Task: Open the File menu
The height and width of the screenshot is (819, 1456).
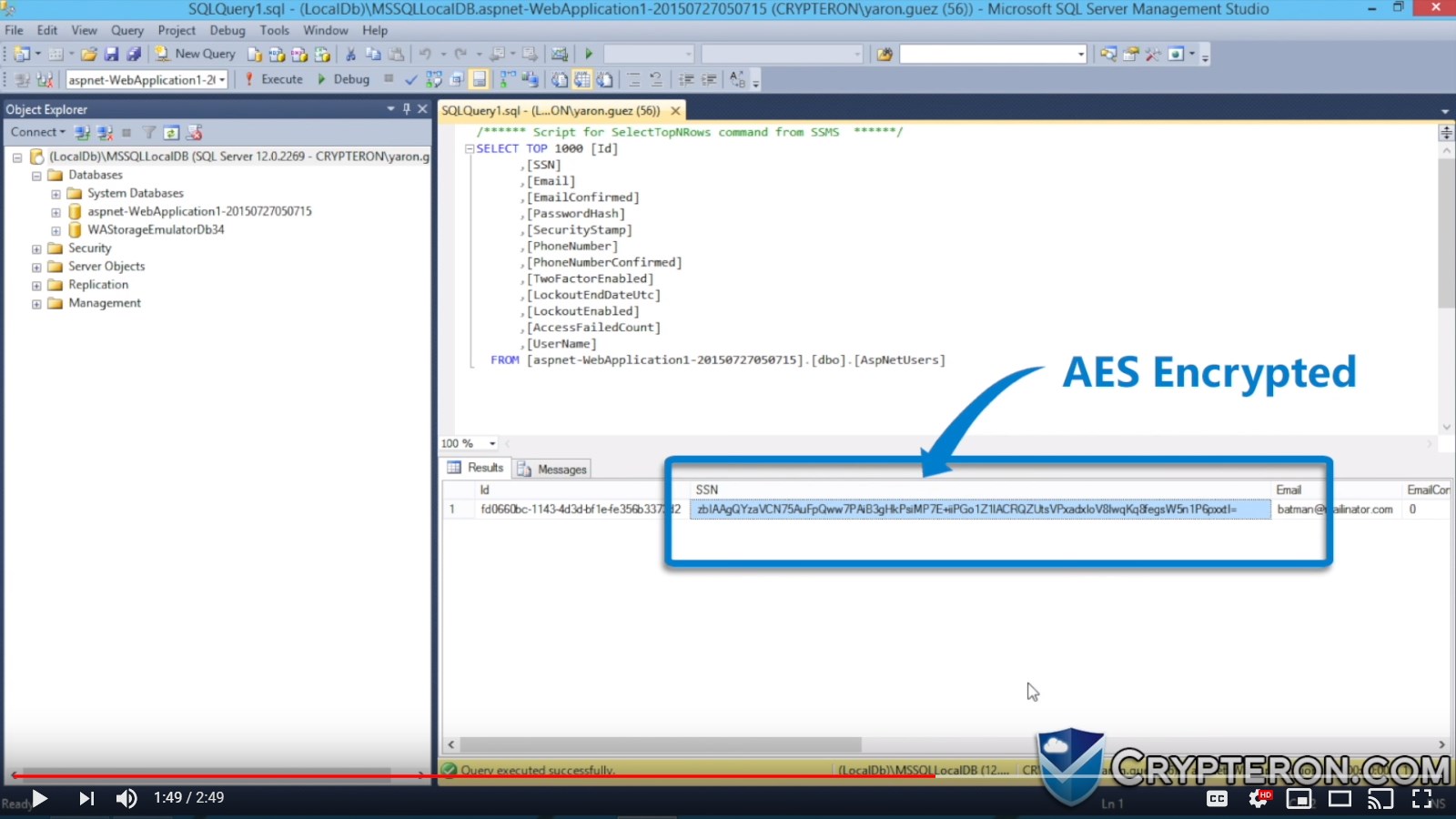Action: (x=15, y=30)
